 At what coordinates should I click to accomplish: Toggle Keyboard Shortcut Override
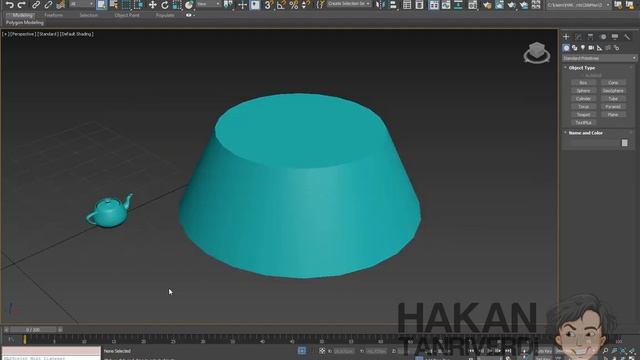[x=255, y=4]
